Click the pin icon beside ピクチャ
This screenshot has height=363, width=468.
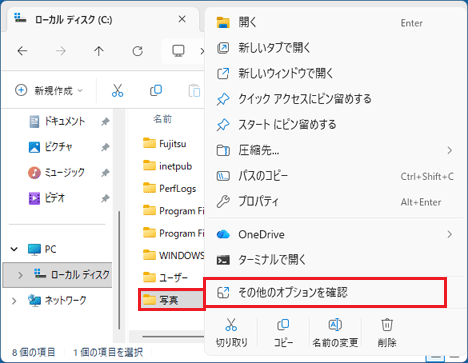point(105,147)
